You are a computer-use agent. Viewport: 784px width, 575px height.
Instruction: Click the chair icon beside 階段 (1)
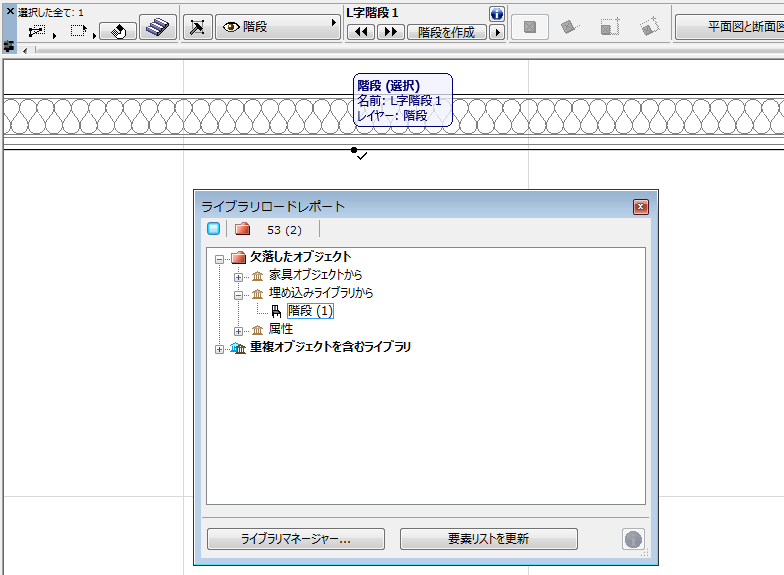click(x=276, y=312)
